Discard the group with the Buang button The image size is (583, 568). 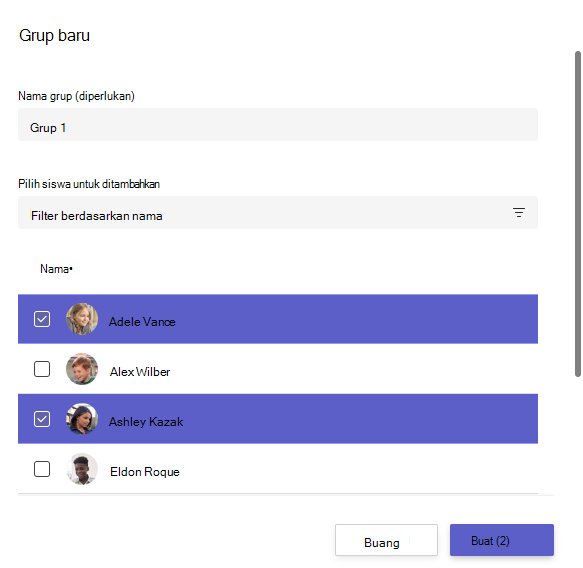tap(386, 540)
